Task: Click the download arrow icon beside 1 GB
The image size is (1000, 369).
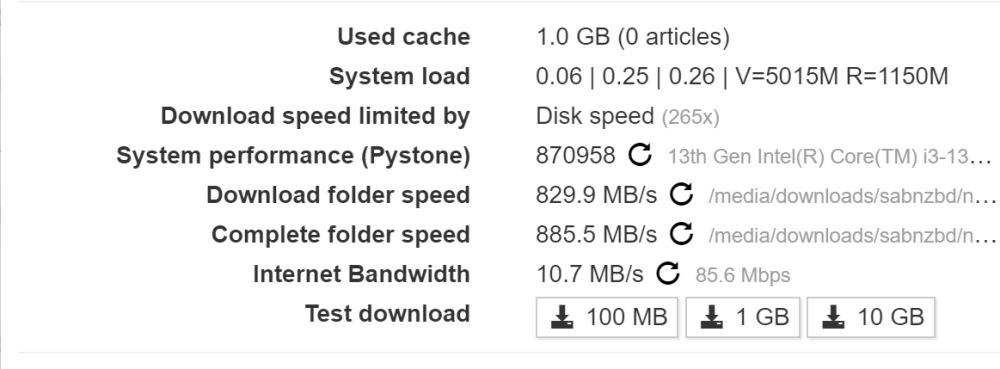Action: 712,317
